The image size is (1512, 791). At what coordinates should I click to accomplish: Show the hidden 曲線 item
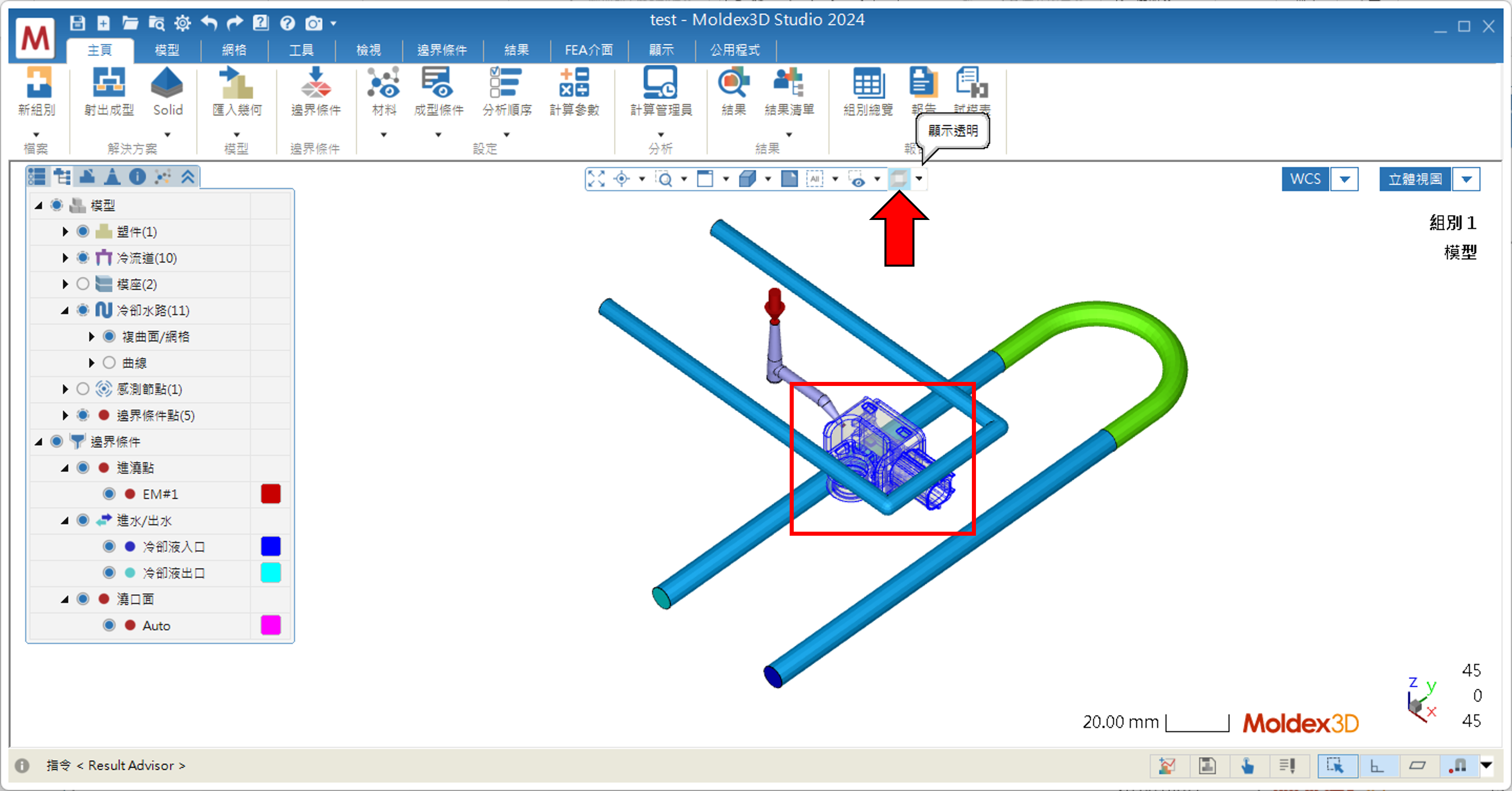(109, 363)
